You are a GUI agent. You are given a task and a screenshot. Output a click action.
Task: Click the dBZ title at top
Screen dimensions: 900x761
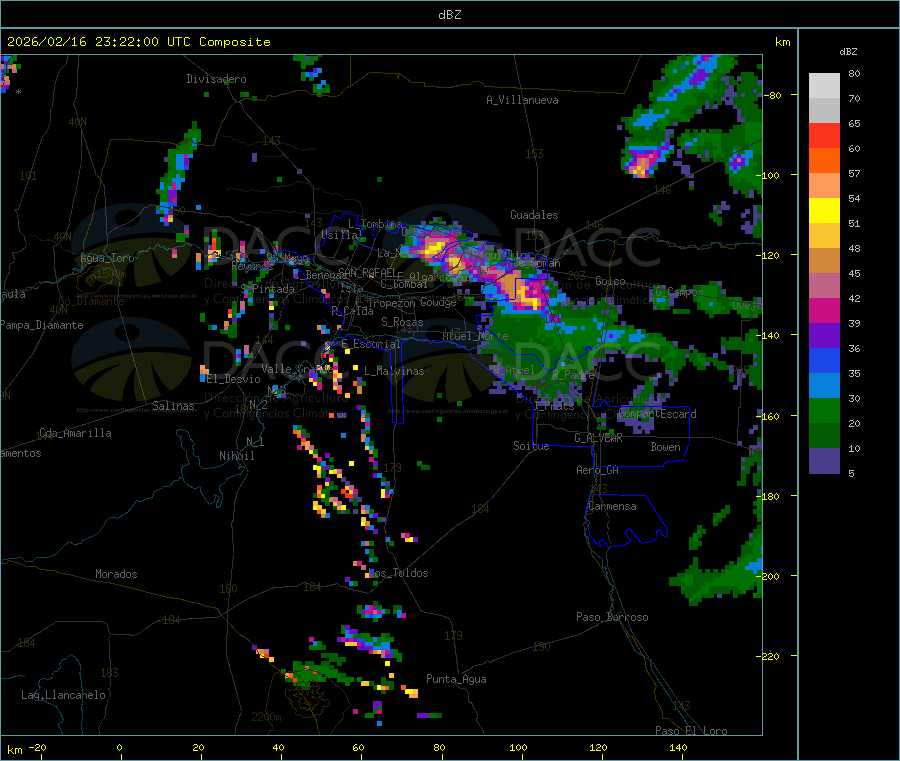click(449, 15)
